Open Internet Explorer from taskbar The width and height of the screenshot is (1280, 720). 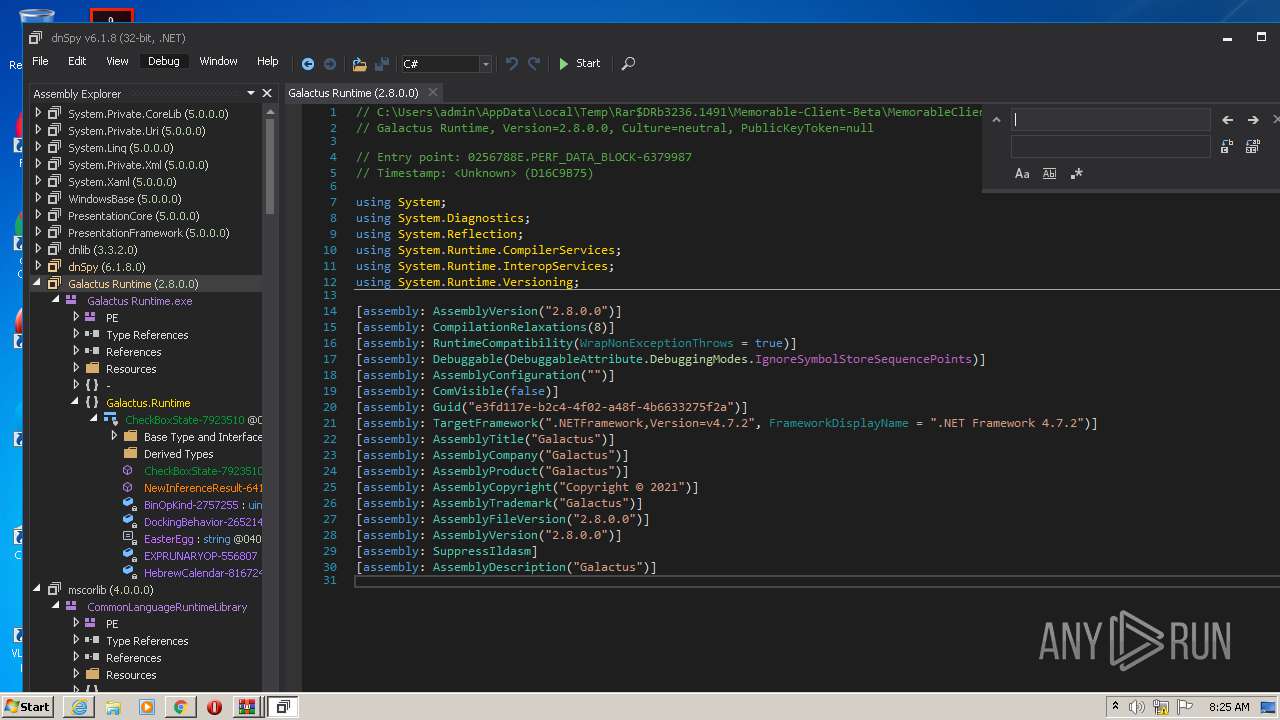point(80,707)
